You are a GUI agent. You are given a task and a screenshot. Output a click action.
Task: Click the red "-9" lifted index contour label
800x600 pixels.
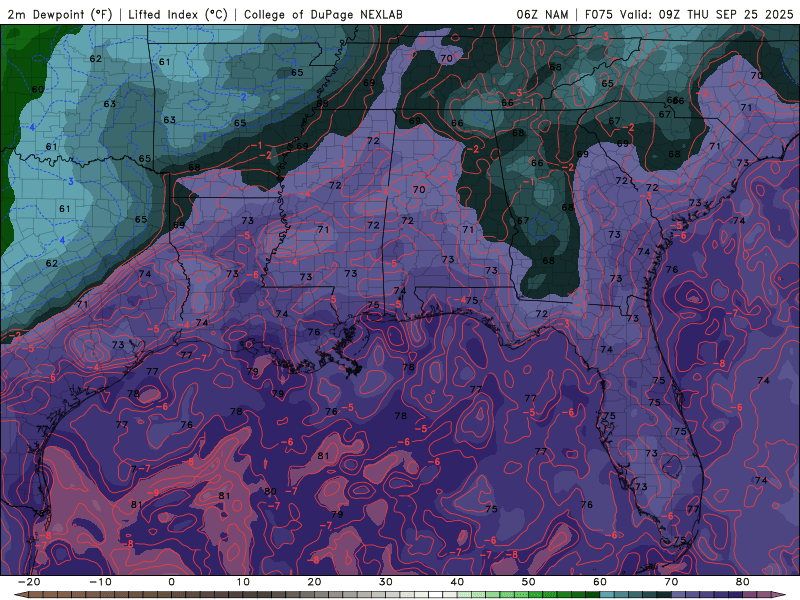[153, 493]
